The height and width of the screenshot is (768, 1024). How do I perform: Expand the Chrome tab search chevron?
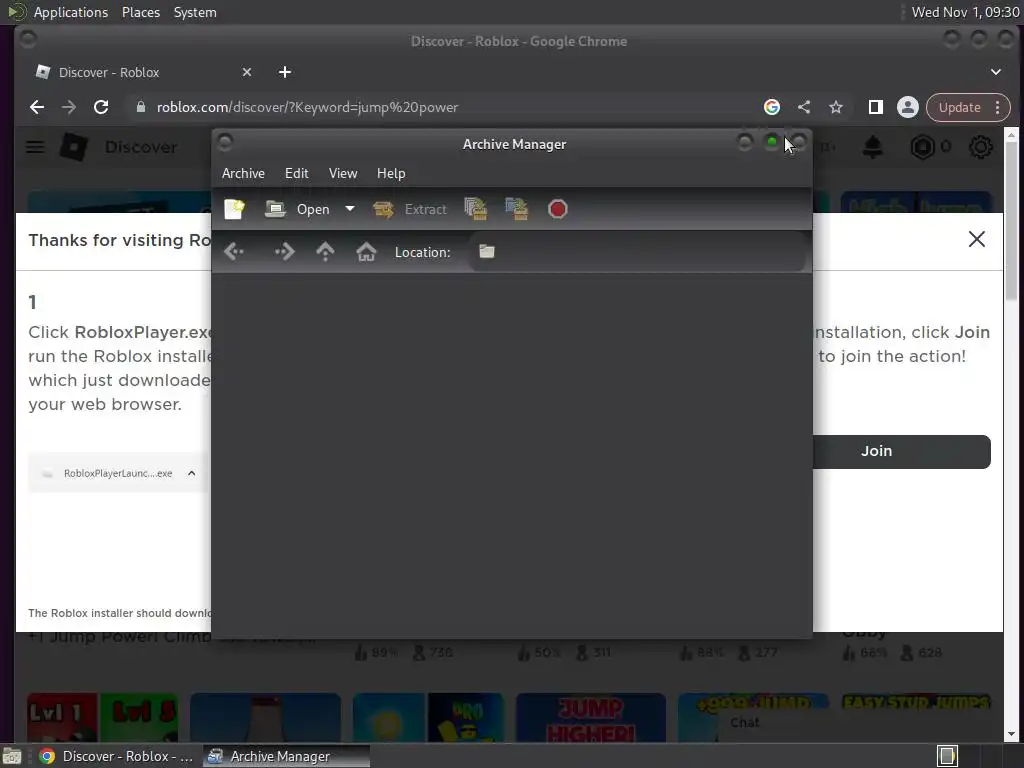pos(995,72)
